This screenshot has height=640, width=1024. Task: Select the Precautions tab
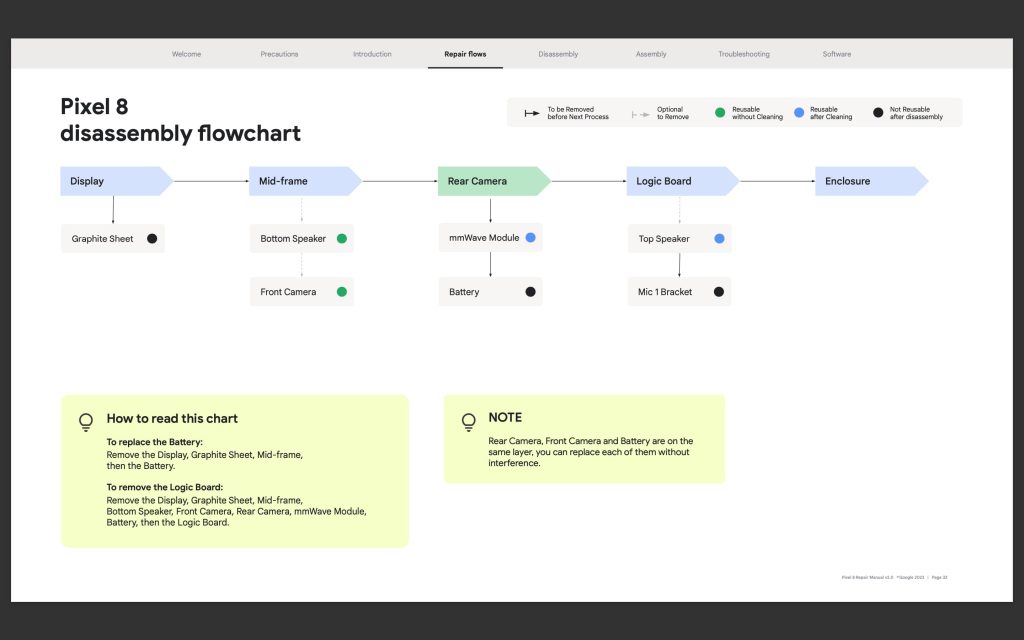(279, 54)
